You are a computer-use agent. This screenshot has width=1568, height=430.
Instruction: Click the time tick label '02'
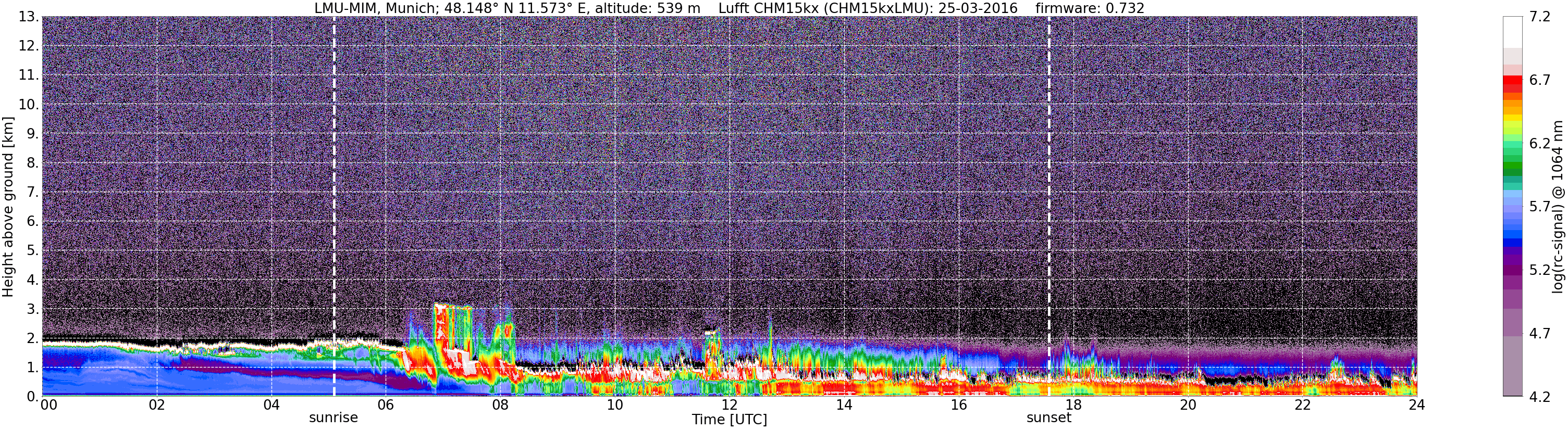tap(157, 405)
